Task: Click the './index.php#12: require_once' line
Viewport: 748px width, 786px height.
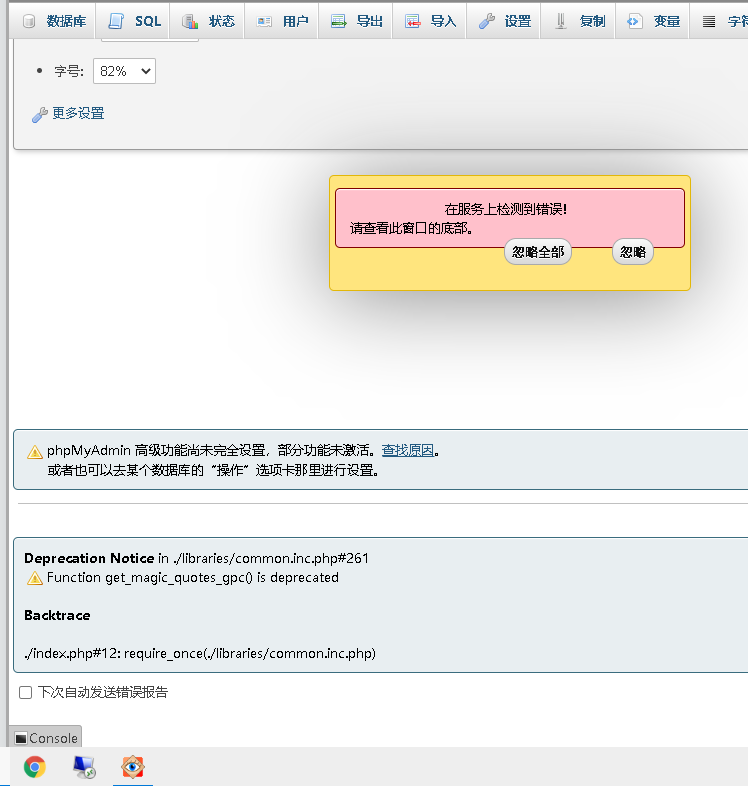Action: [x=200, y=653]
